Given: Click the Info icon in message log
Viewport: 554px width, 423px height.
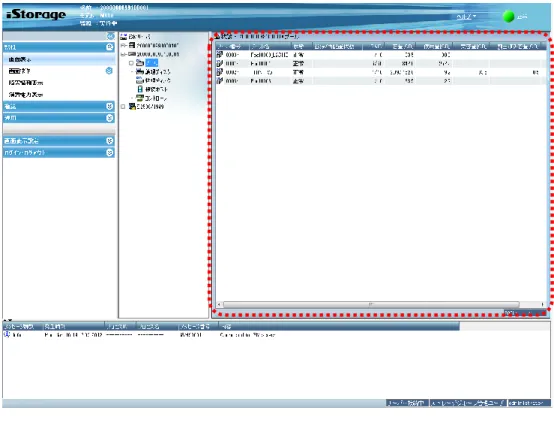Looking at the screenshot, I should point(7,334).
